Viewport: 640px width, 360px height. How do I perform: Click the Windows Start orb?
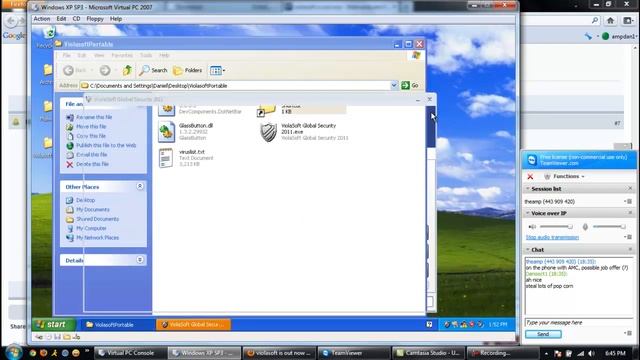tap(13, 352)
